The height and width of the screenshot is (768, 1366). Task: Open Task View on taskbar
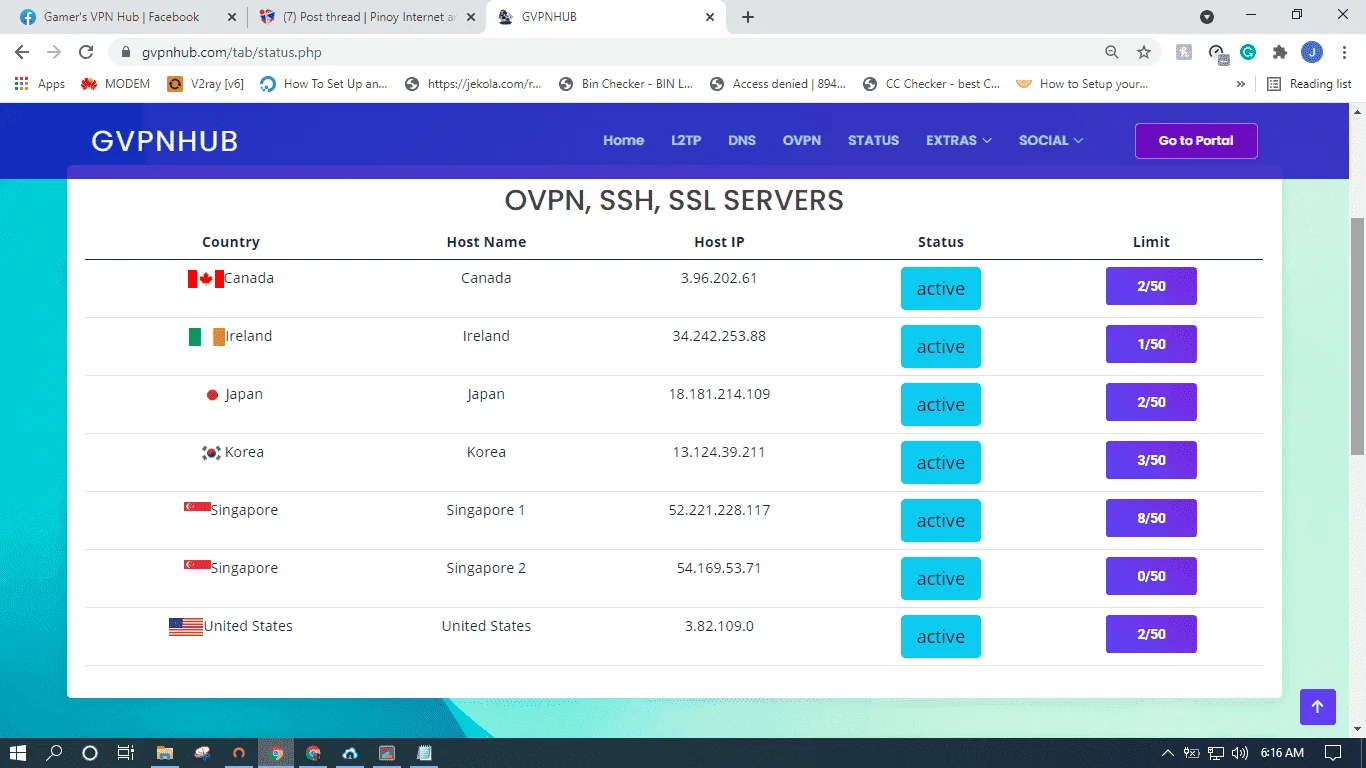click(126, 753)
